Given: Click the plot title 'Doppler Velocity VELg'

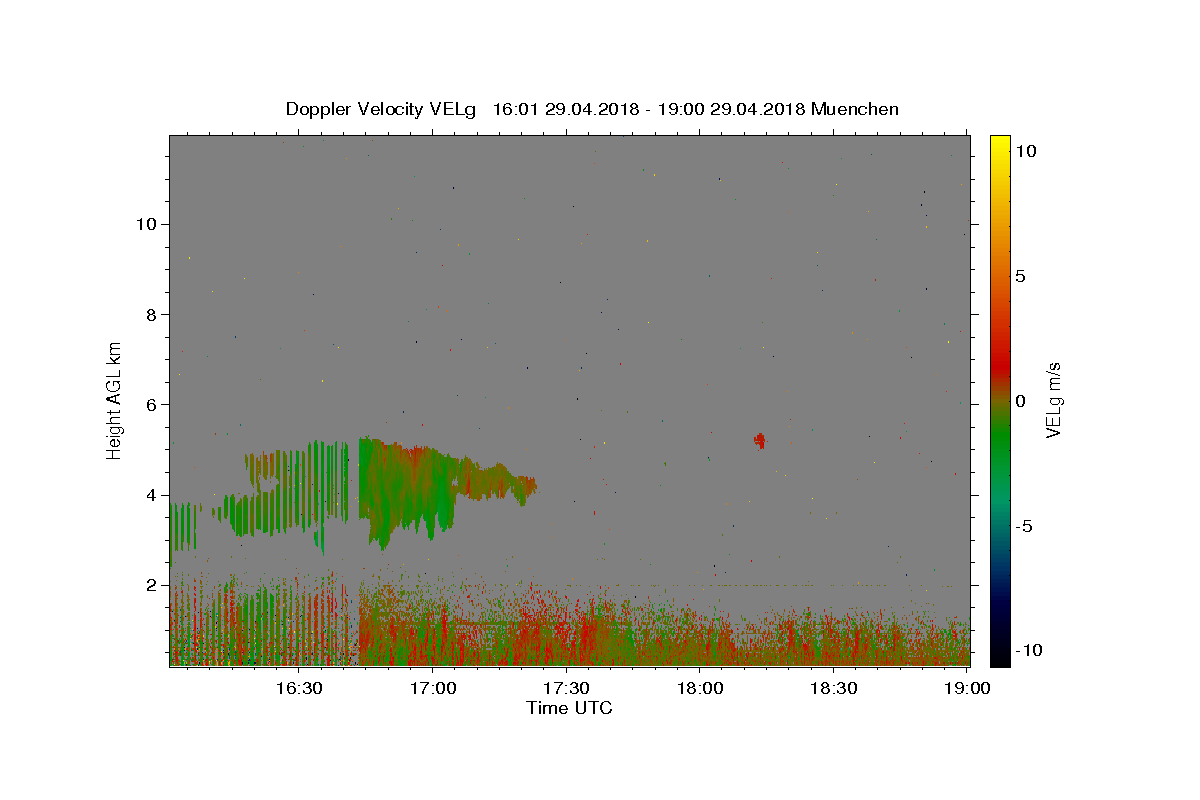Looking at the screenshot, I should coord(383,109).
